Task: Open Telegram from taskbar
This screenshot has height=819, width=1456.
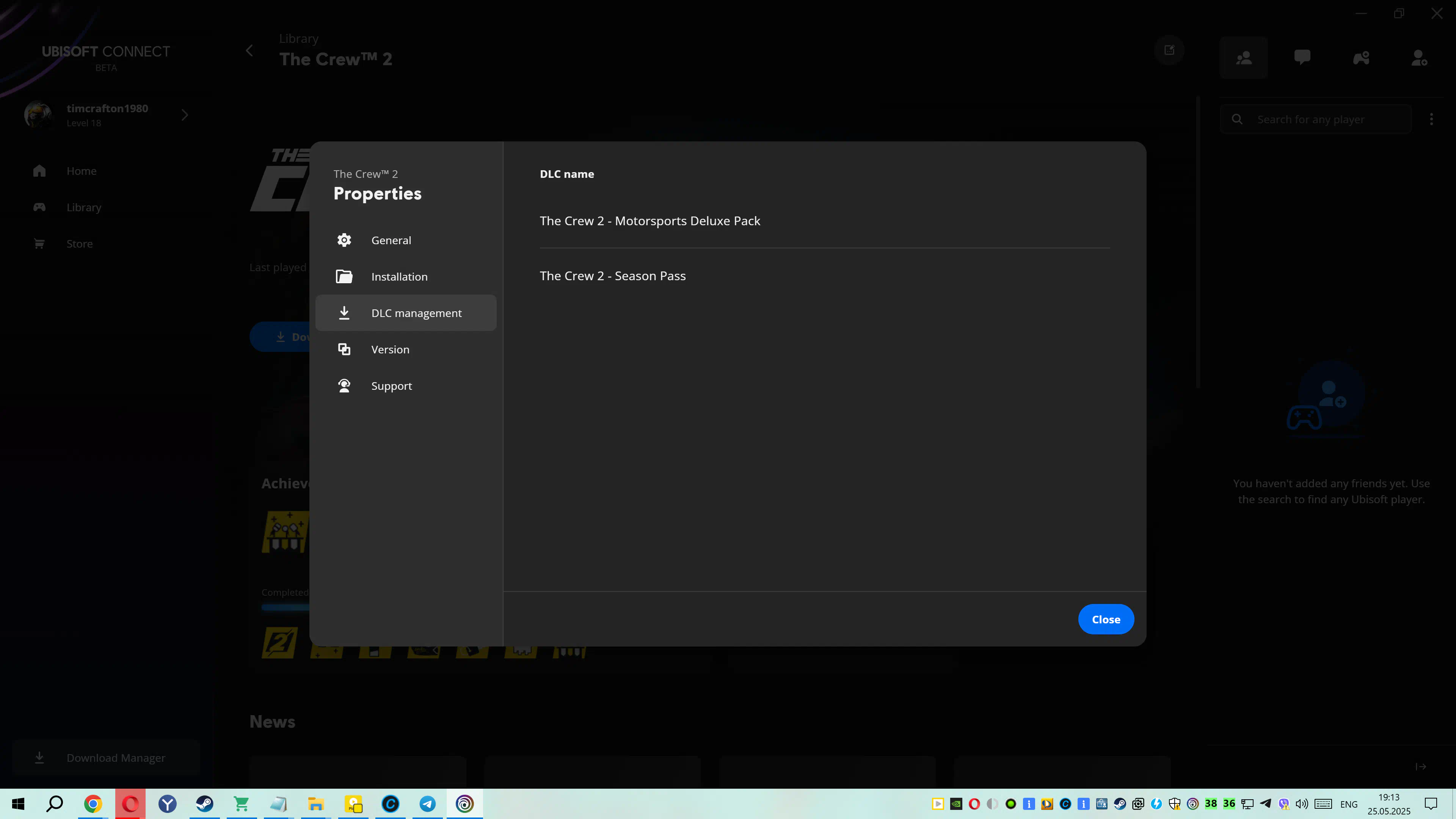Action: click(x=427, y=804)
